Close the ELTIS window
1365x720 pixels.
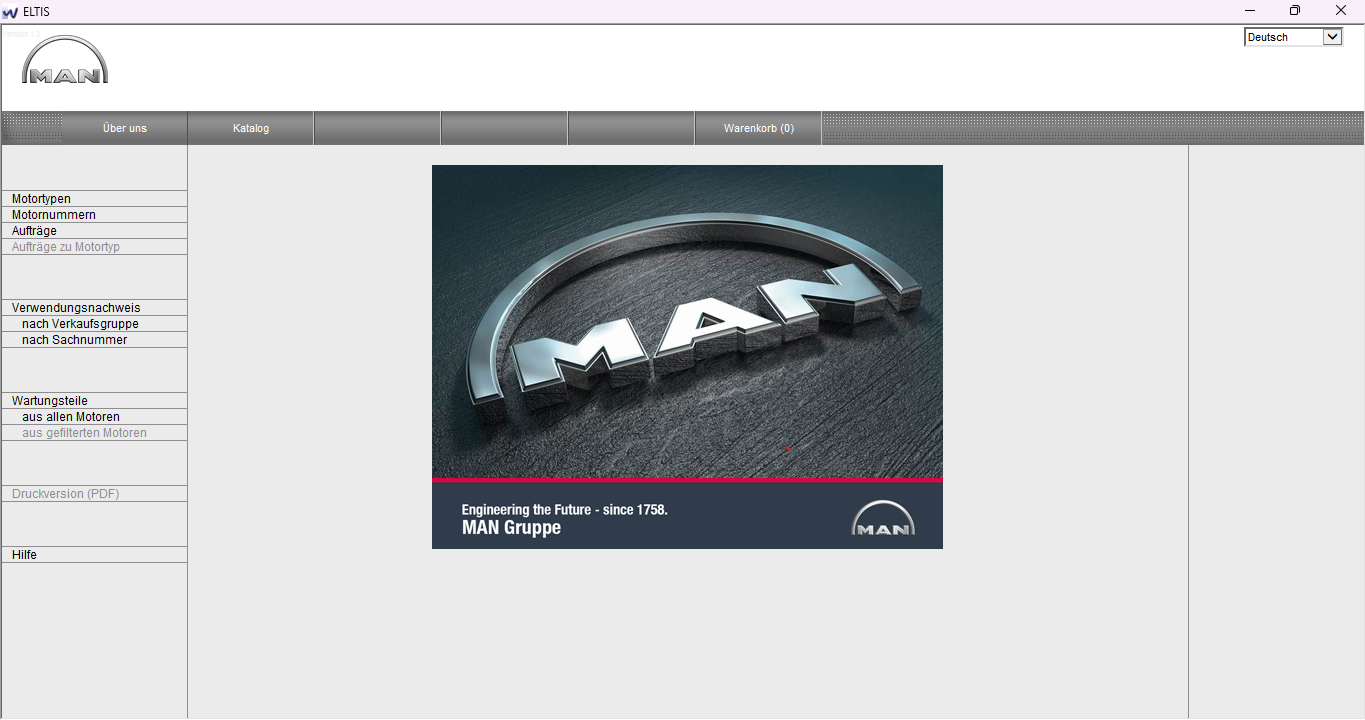(x=1341, y=11)
